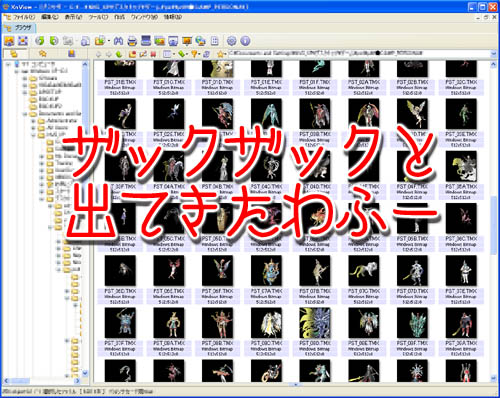Open the ウィンドウ menu
This screenshot has width=500, height=398.
click(x=144, y=17)
